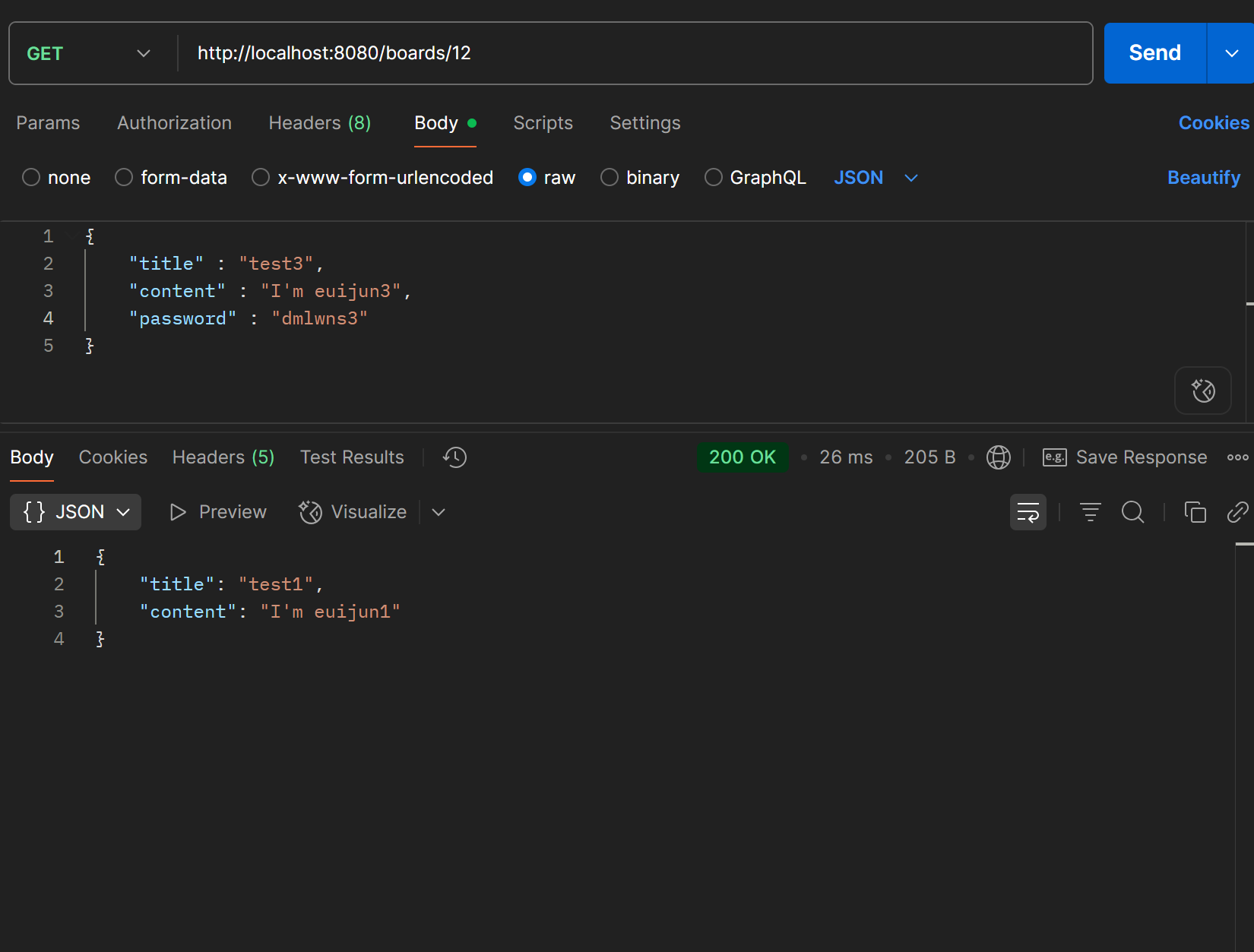Click Beautify to format the body
Viewport: 1254px width, 952px height.
coord(1204,178)
